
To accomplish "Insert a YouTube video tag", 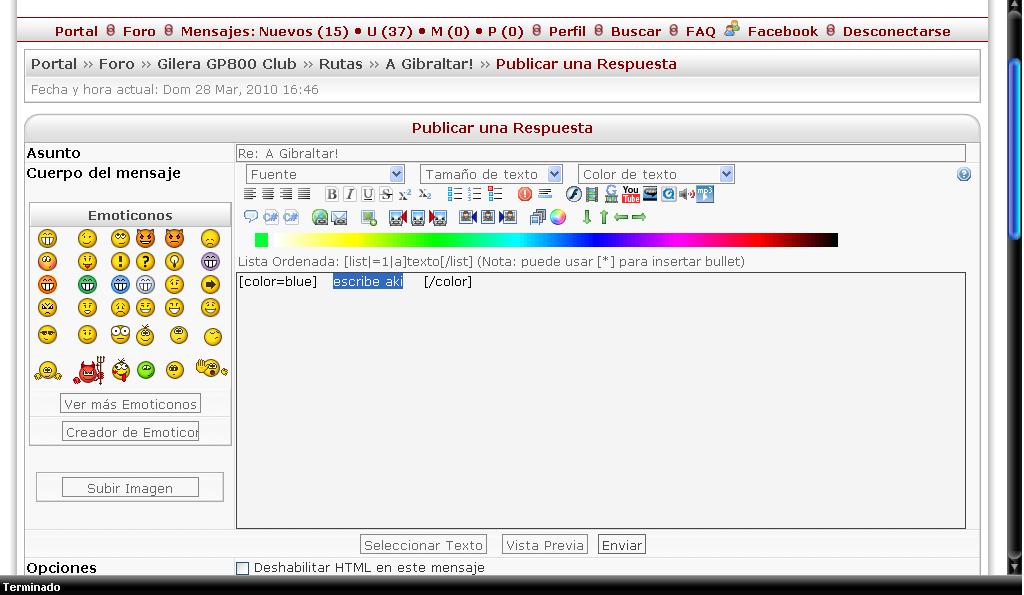I will pyautogui.click(x=631, y=194).
